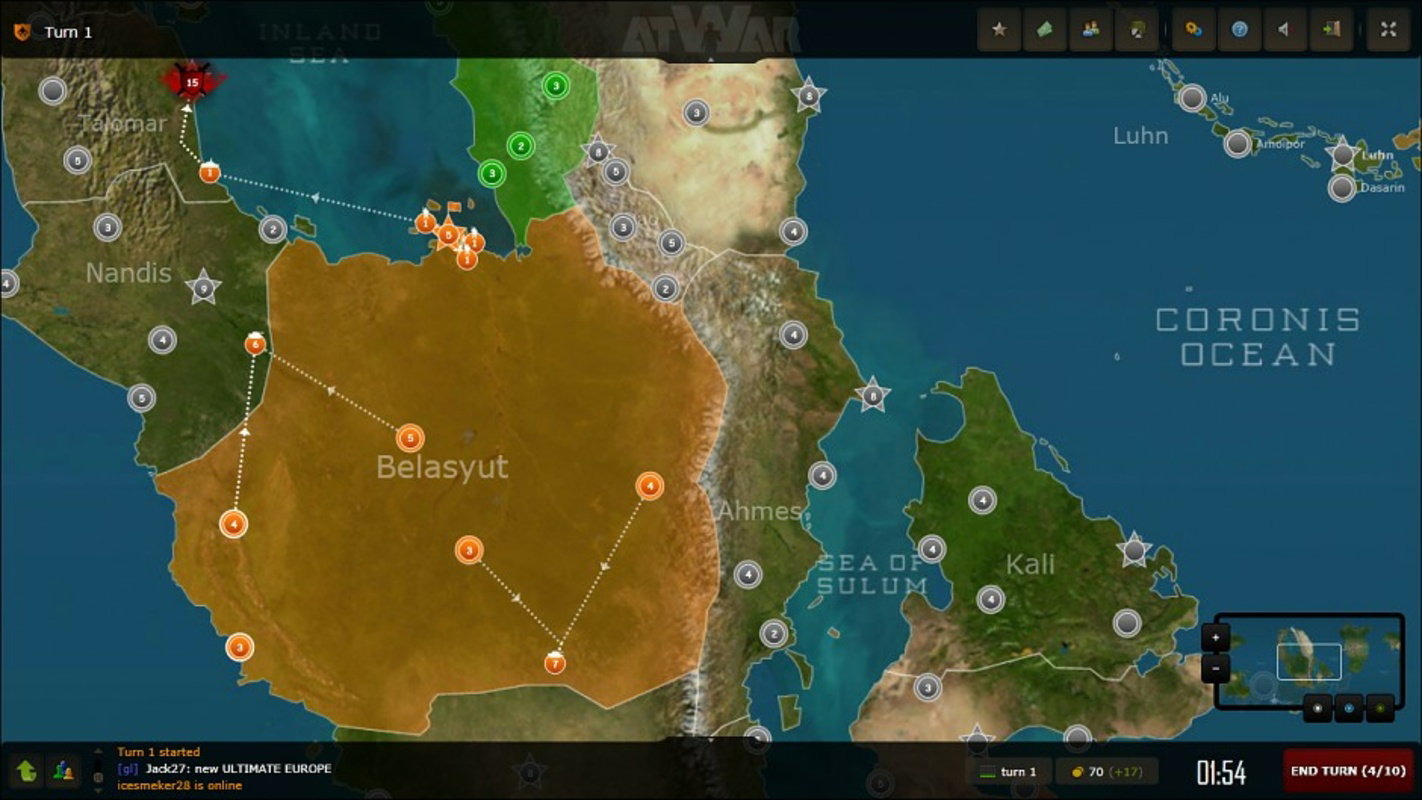Click the Nandis country label
This screenshot has width=1422, height=800.
(x=128, y=273)
